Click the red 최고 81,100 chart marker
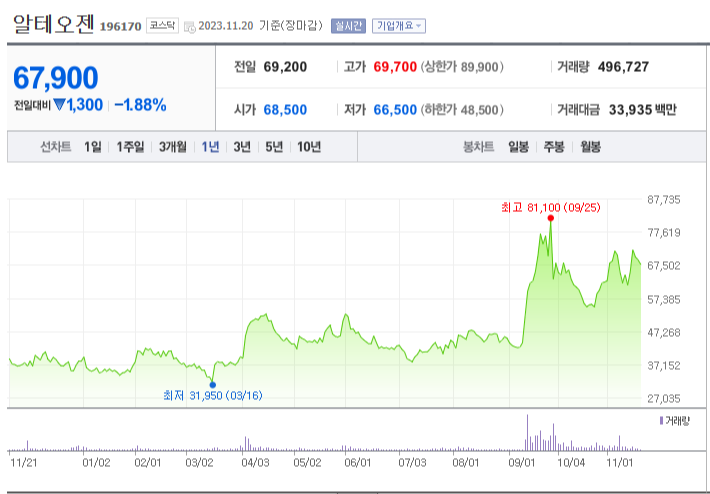 (x=551, y=218)
